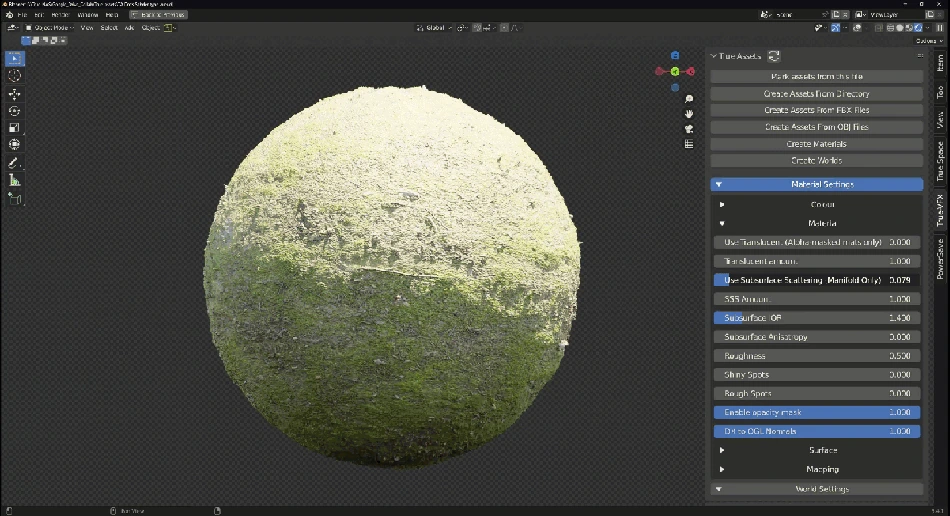Activate the Measure tool

tap(15, 180)
